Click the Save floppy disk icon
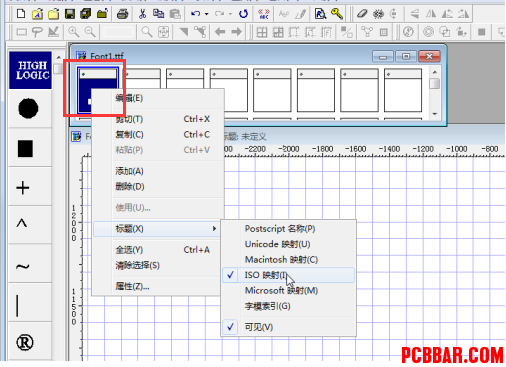The image size is (506, 367). tap(70, 14)
